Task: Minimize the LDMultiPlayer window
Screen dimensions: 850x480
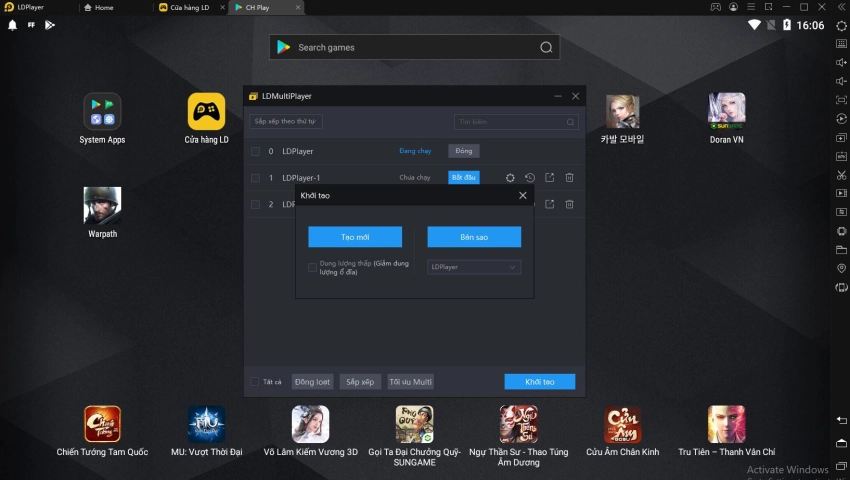Action: pyautogui.click(x=558, y=96)
